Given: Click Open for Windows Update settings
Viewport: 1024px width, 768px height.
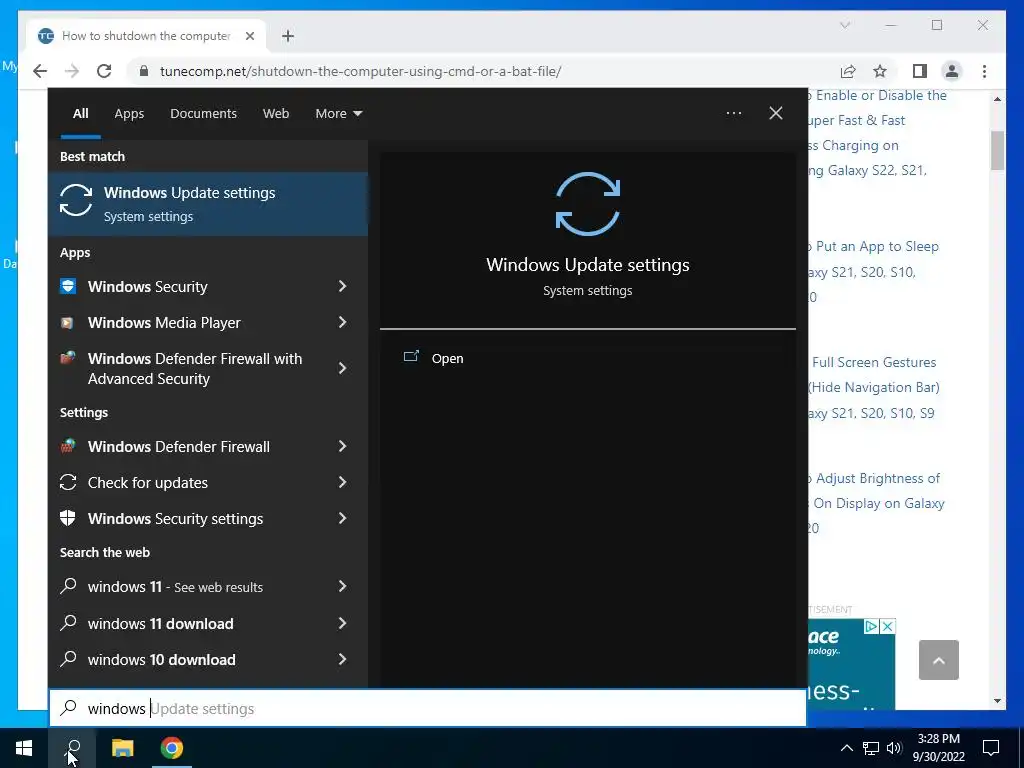Looking at the screenshot, I should (447, 358).
